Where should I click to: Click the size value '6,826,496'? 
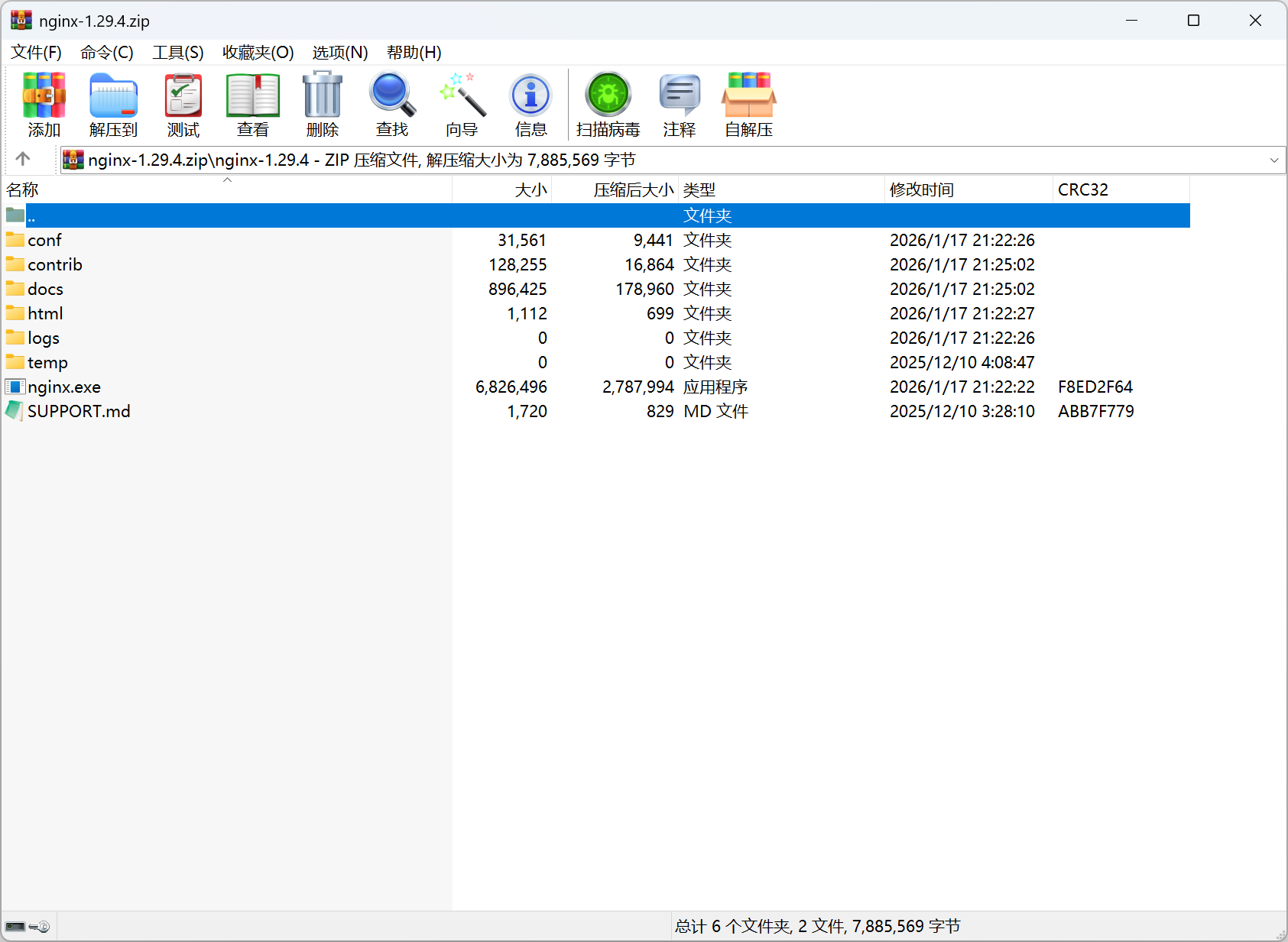tap(511, 387)
